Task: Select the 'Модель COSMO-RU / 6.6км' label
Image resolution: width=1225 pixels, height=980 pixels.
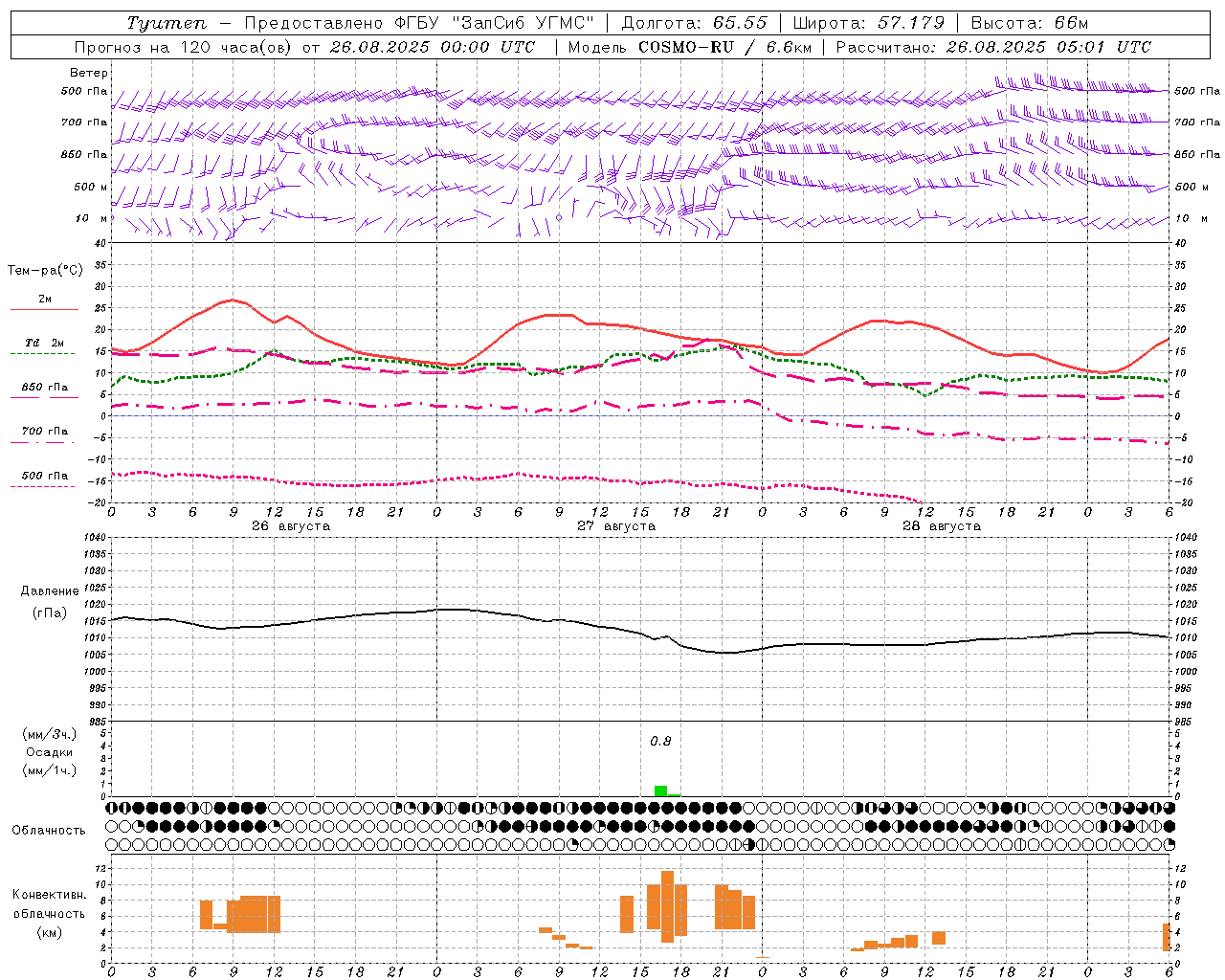Action: click(690, 47)
